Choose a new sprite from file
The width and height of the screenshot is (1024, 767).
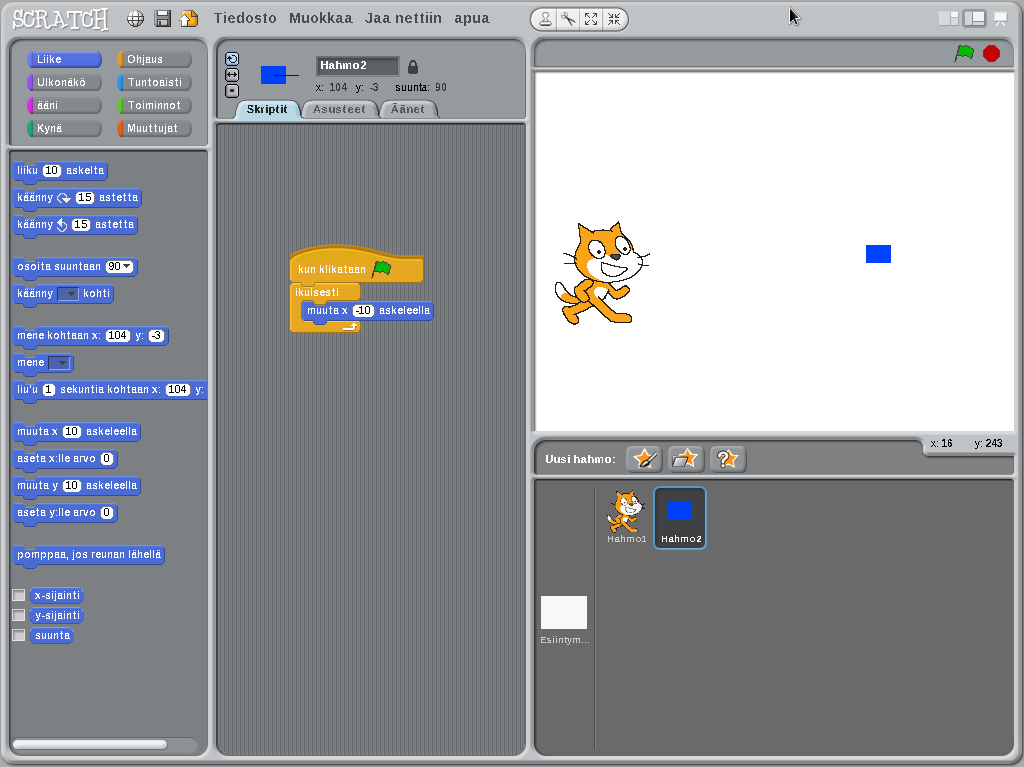click(686, 459)
